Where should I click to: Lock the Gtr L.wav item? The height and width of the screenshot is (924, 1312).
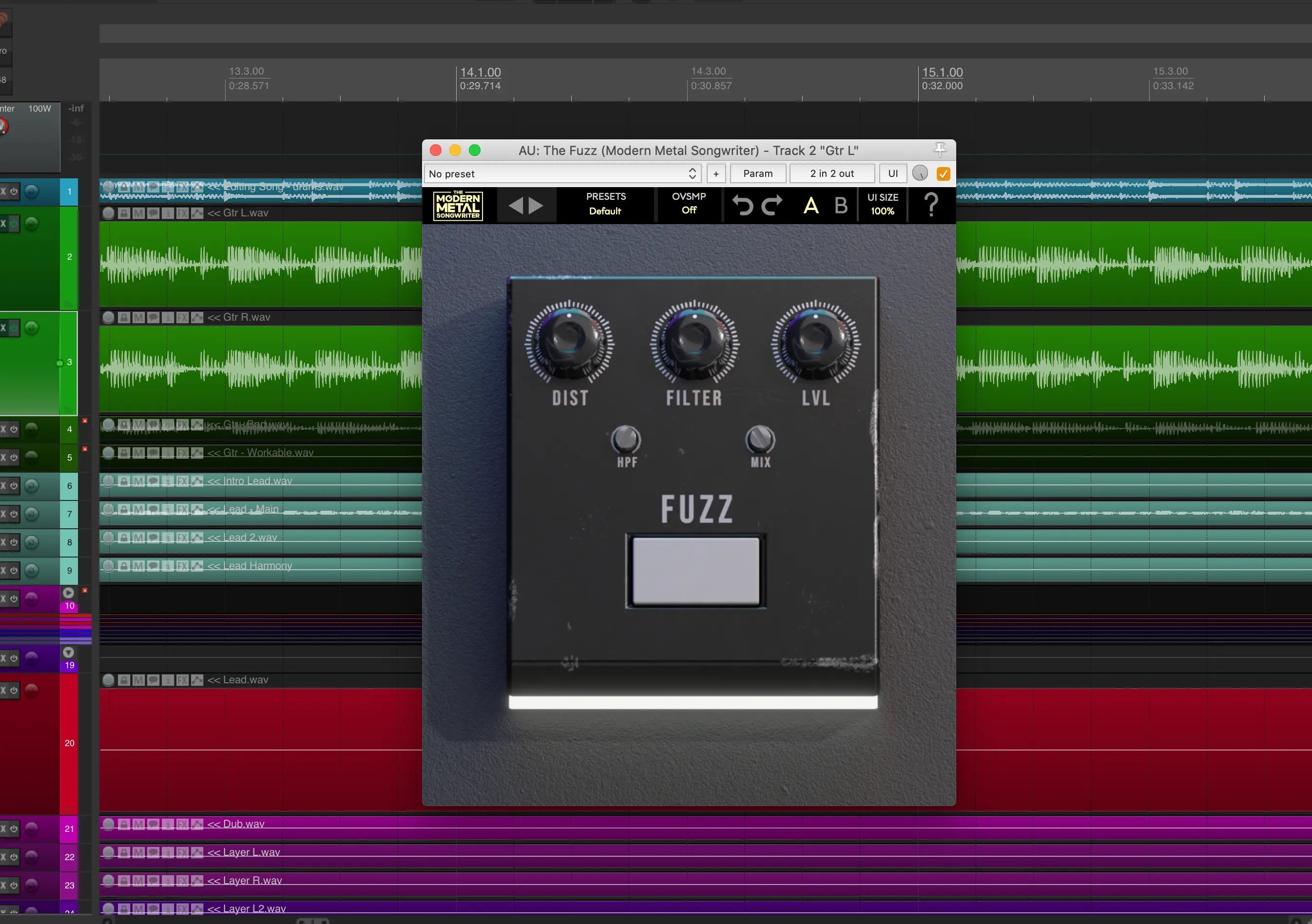coord(123,213)
